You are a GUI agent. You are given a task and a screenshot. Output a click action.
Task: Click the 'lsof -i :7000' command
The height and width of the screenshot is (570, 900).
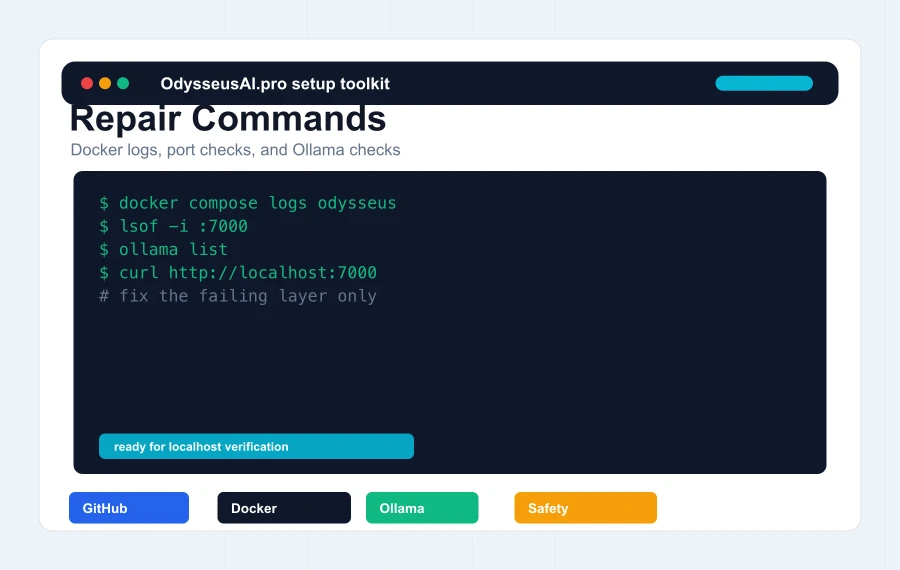(x=173, y=226)
